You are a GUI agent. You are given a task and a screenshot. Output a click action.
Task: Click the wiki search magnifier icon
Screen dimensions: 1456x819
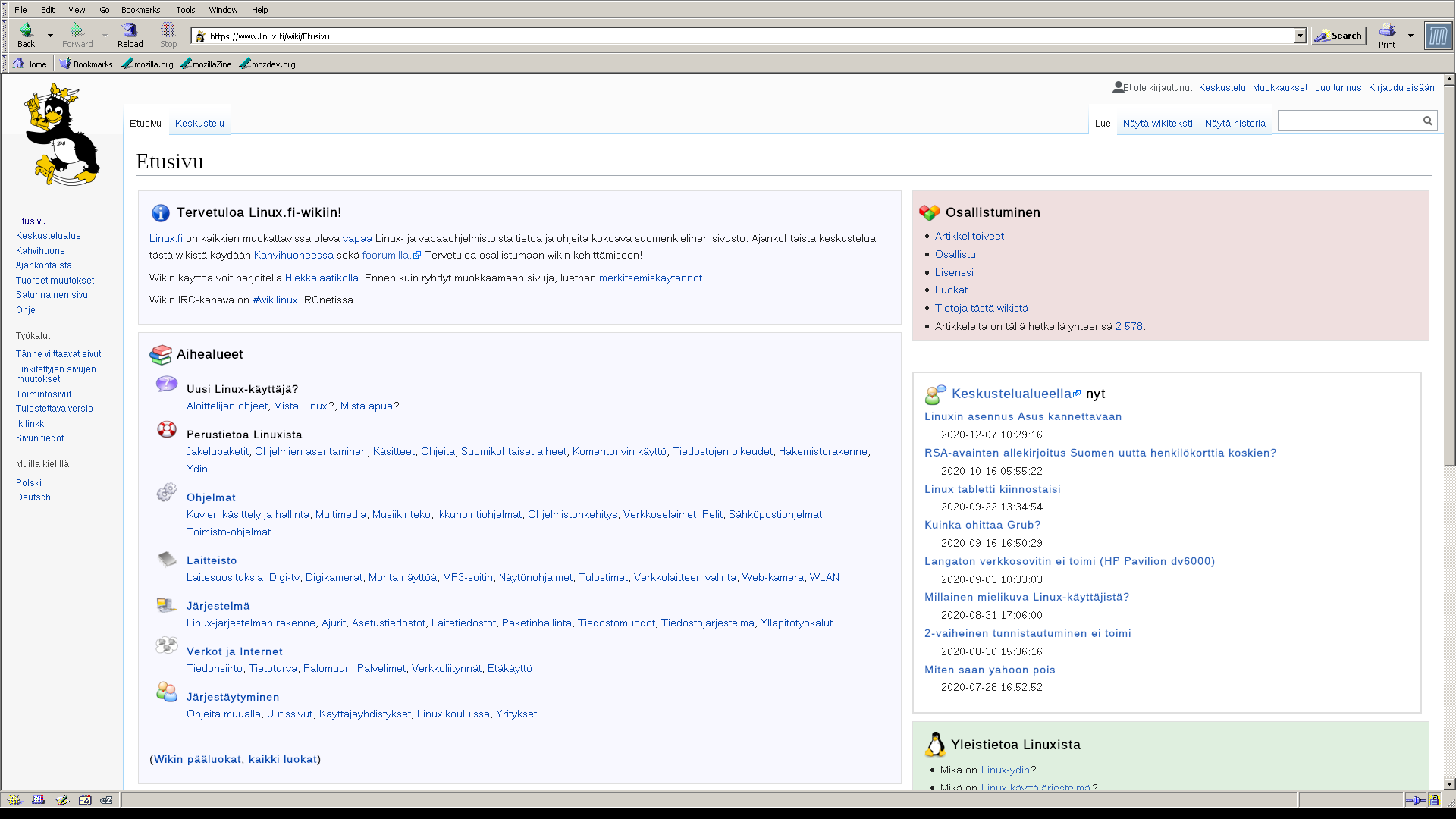coord(1427,121)
